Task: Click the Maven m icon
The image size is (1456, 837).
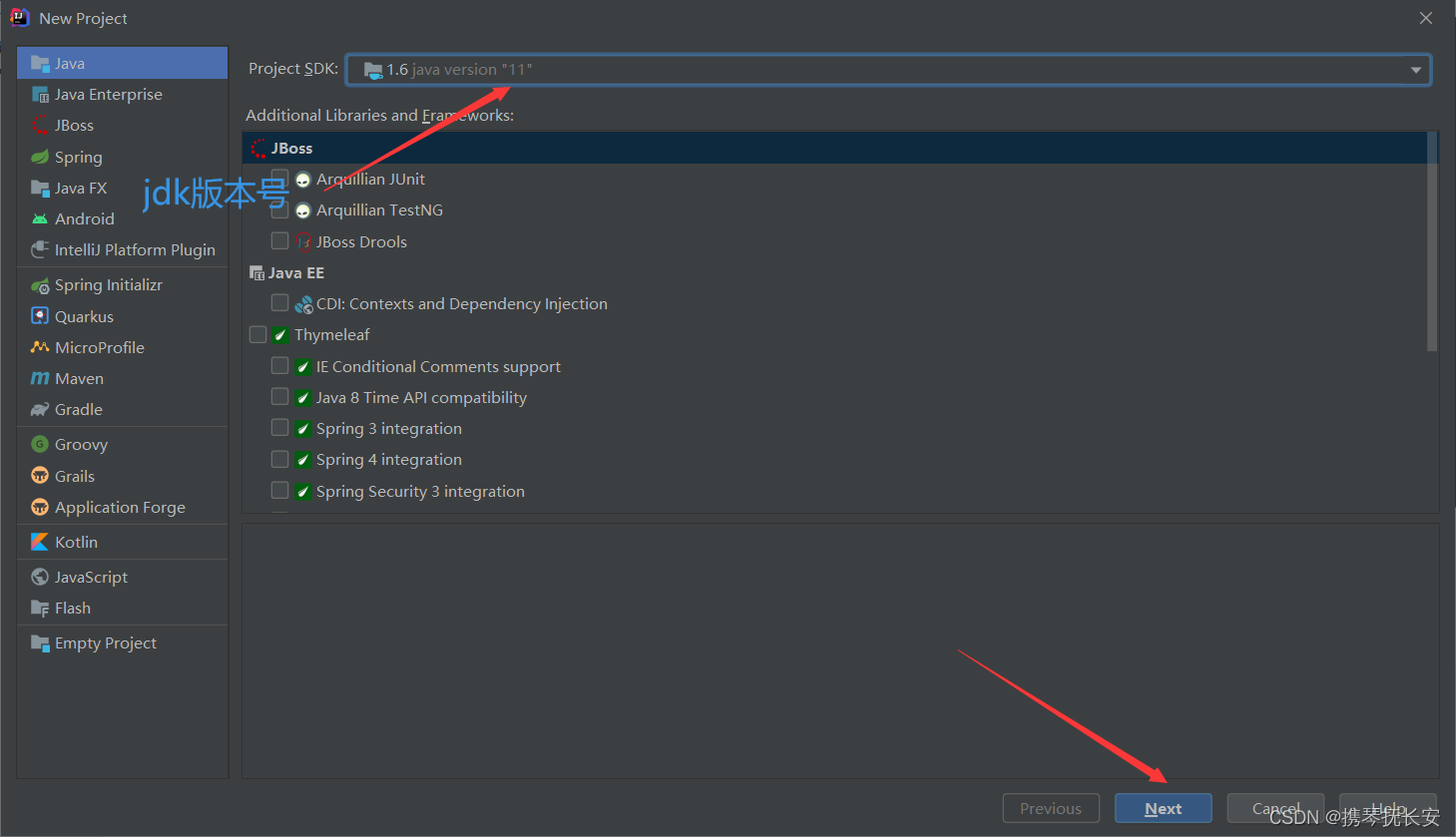Action: [x=40, y=379]
